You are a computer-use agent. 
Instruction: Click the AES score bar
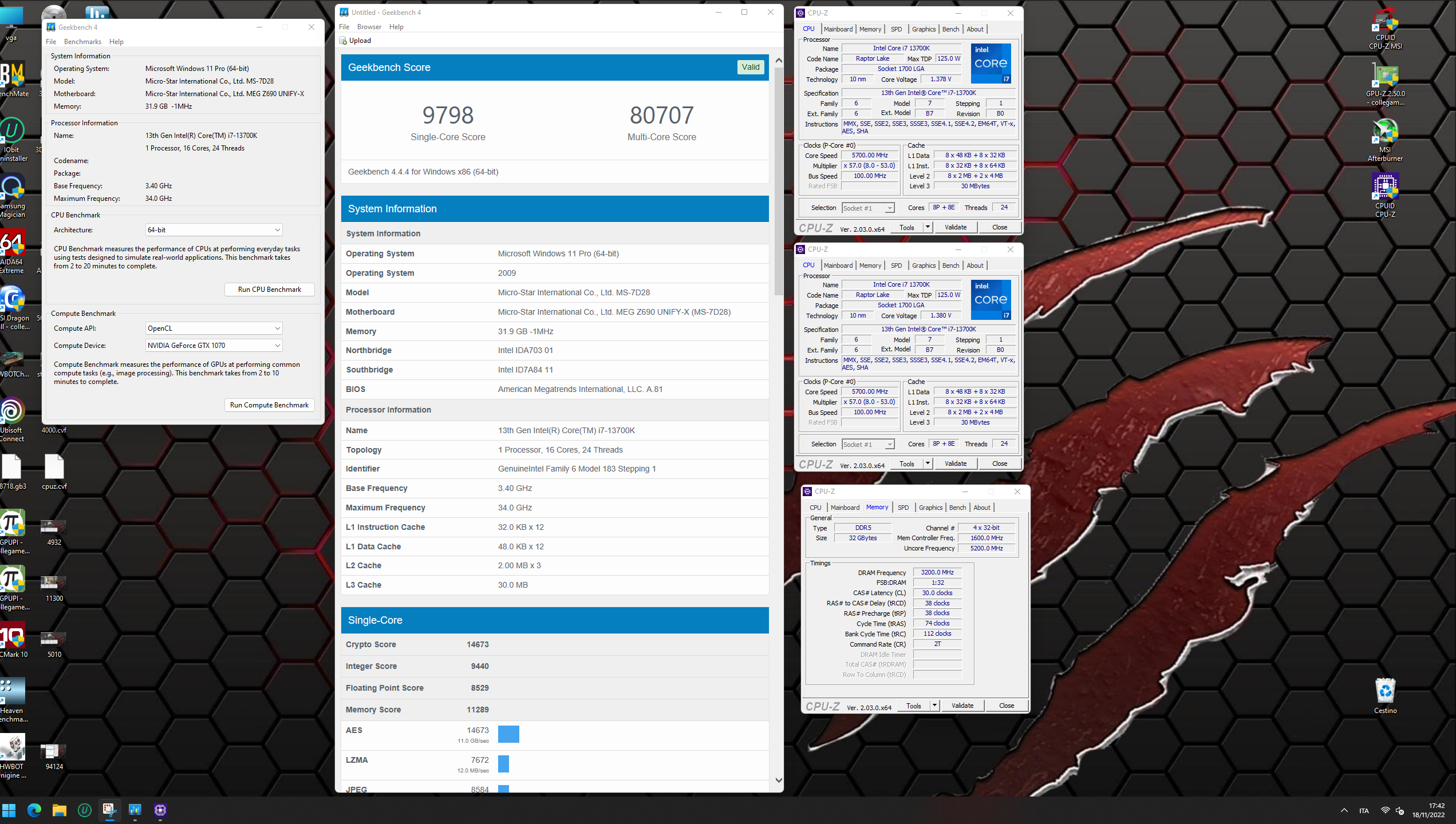click(x=508, y=734)
